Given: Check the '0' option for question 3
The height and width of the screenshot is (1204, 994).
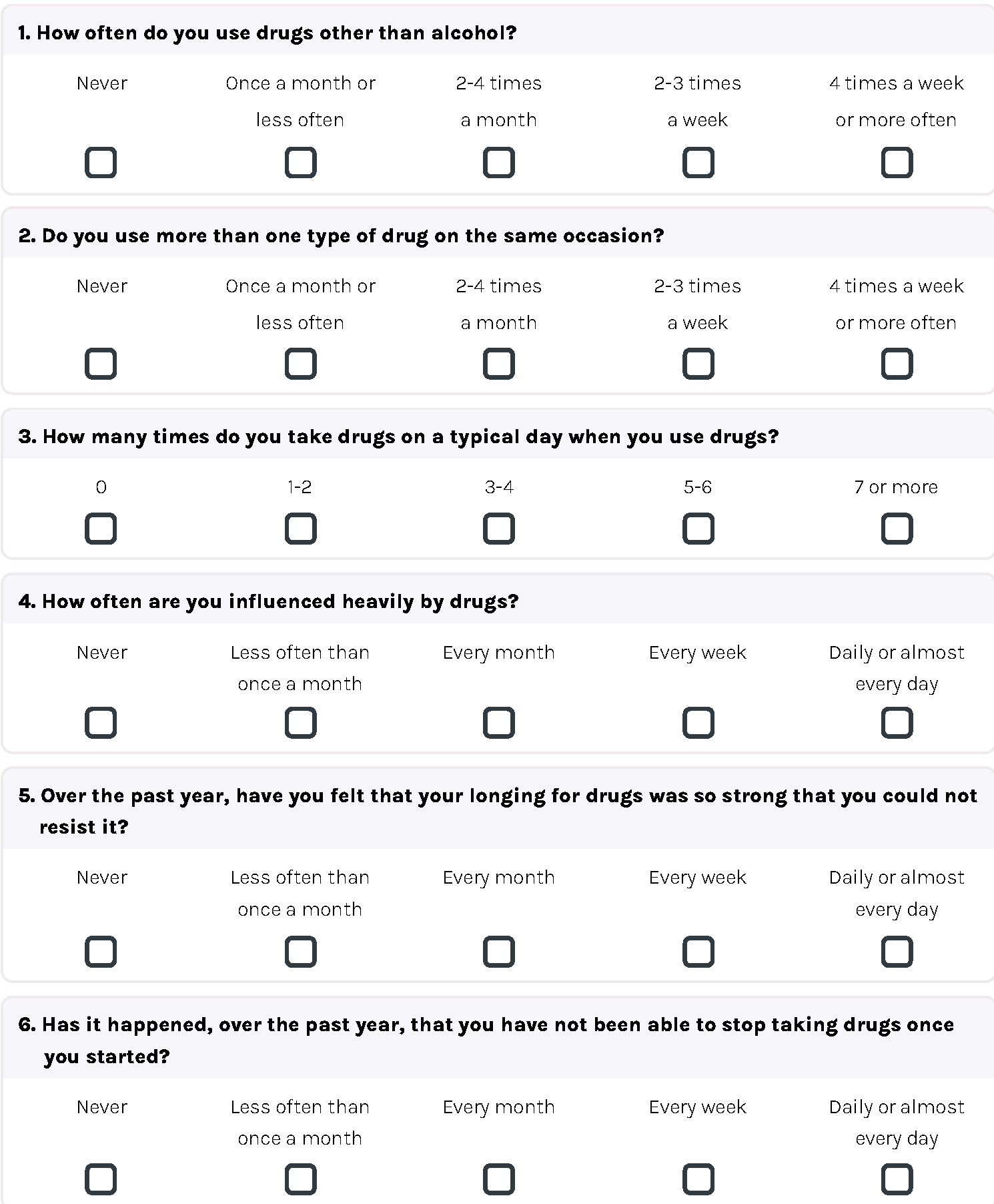Looking at the screenshot, I should [x=101, y=529].
